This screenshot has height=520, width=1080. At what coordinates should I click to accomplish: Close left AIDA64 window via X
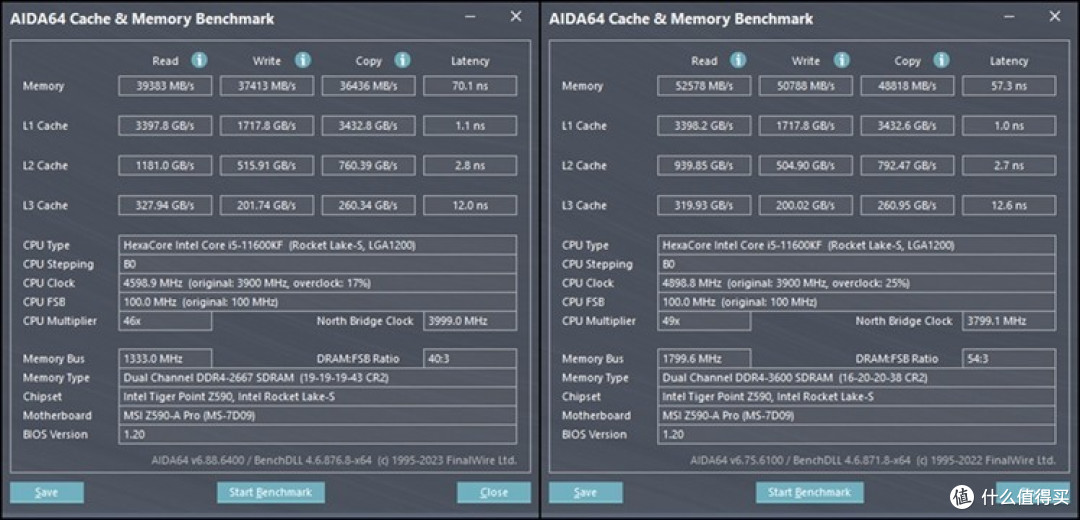click(516, 17)
